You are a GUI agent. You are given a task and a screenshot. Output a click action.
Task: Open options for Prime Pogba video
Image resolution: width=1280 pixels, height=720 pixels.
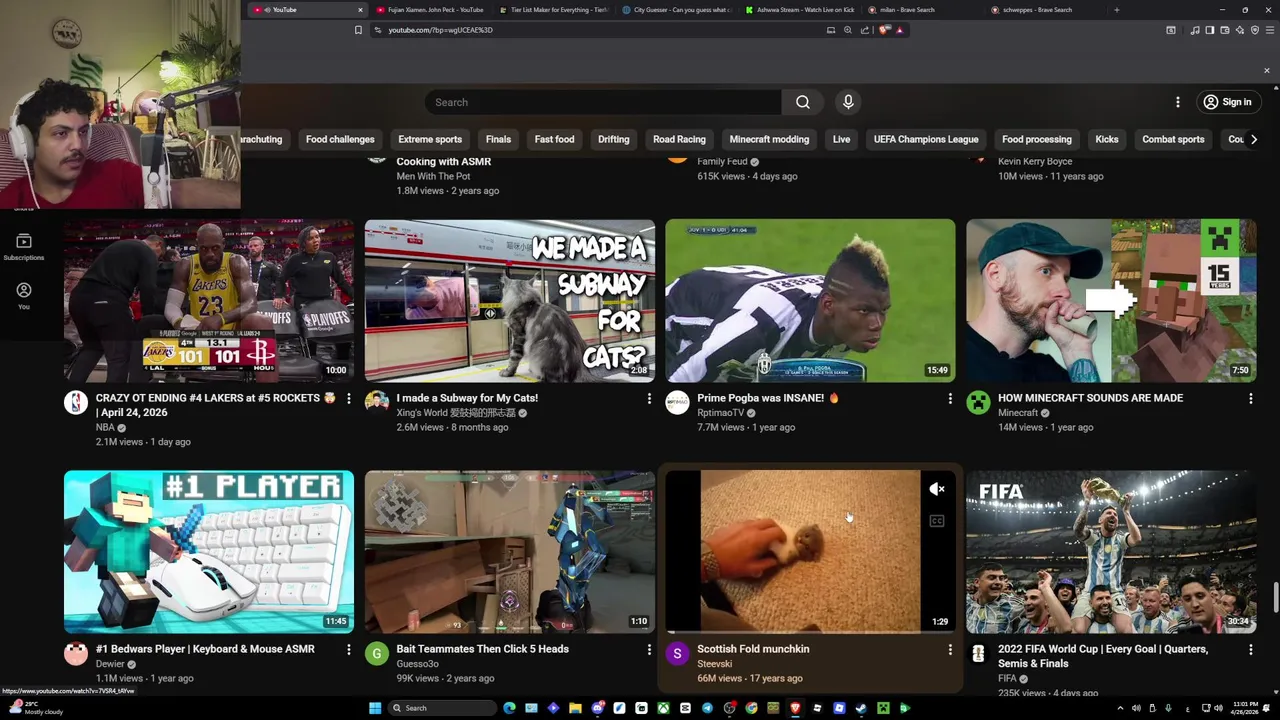point(949,398)
